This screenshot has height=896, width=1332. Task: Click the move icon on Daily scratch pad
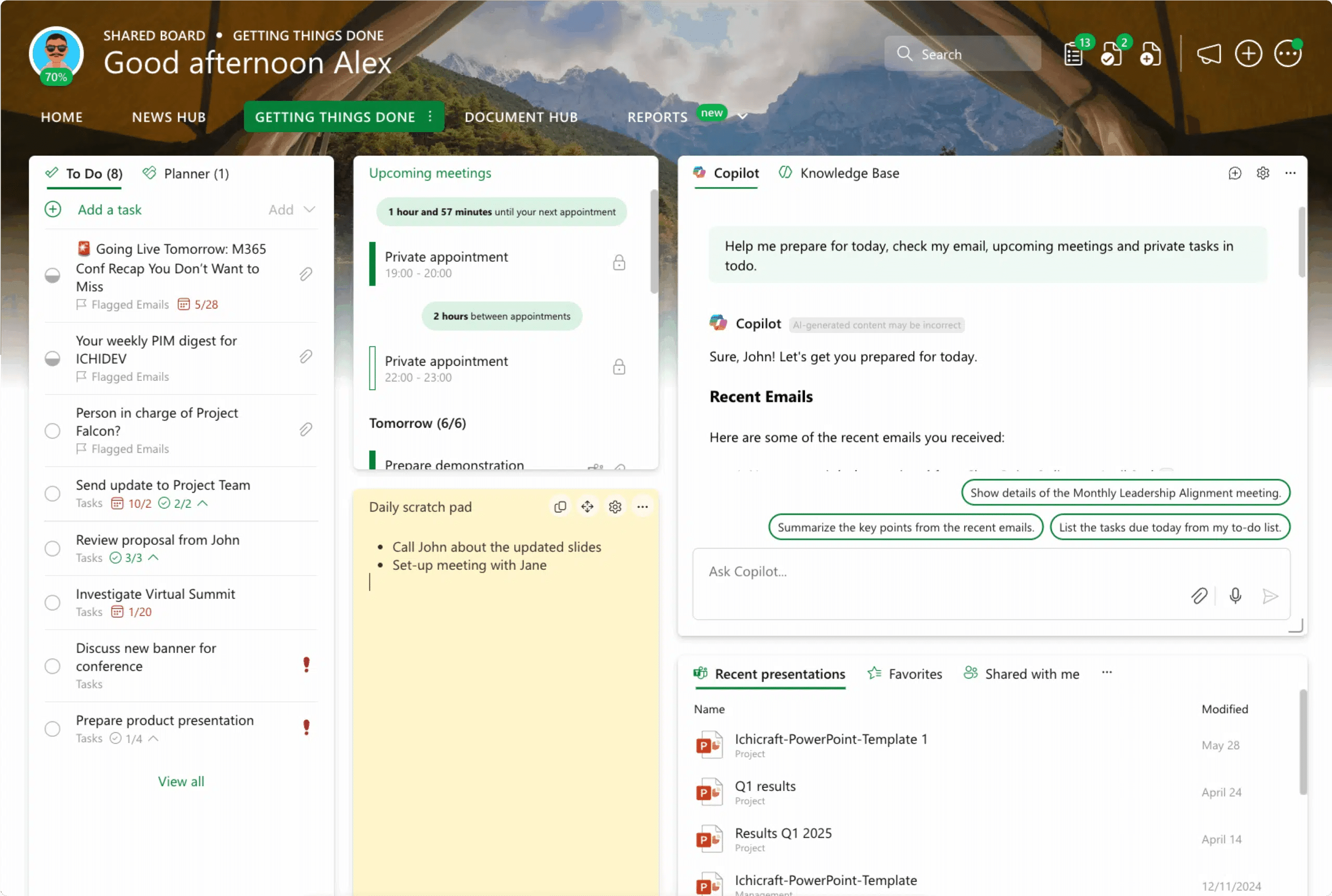tap(587, 507)
